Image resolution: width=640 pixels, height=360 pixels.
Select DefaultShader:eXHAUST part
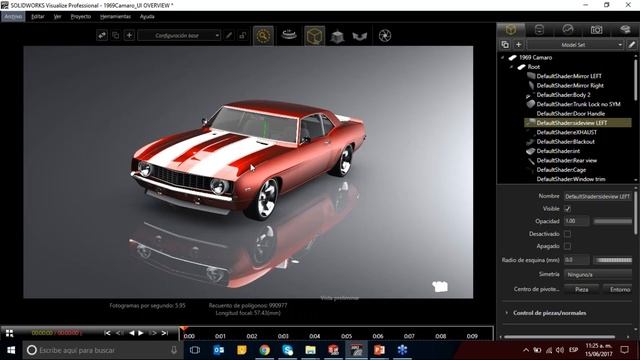click(567, 132)
